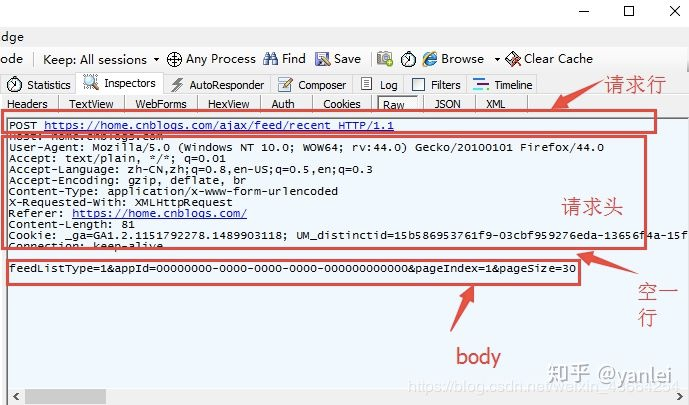Screen dimensions: 689x405
Task: Click the Any Process crosshair icon
Action: click(174, 59)
